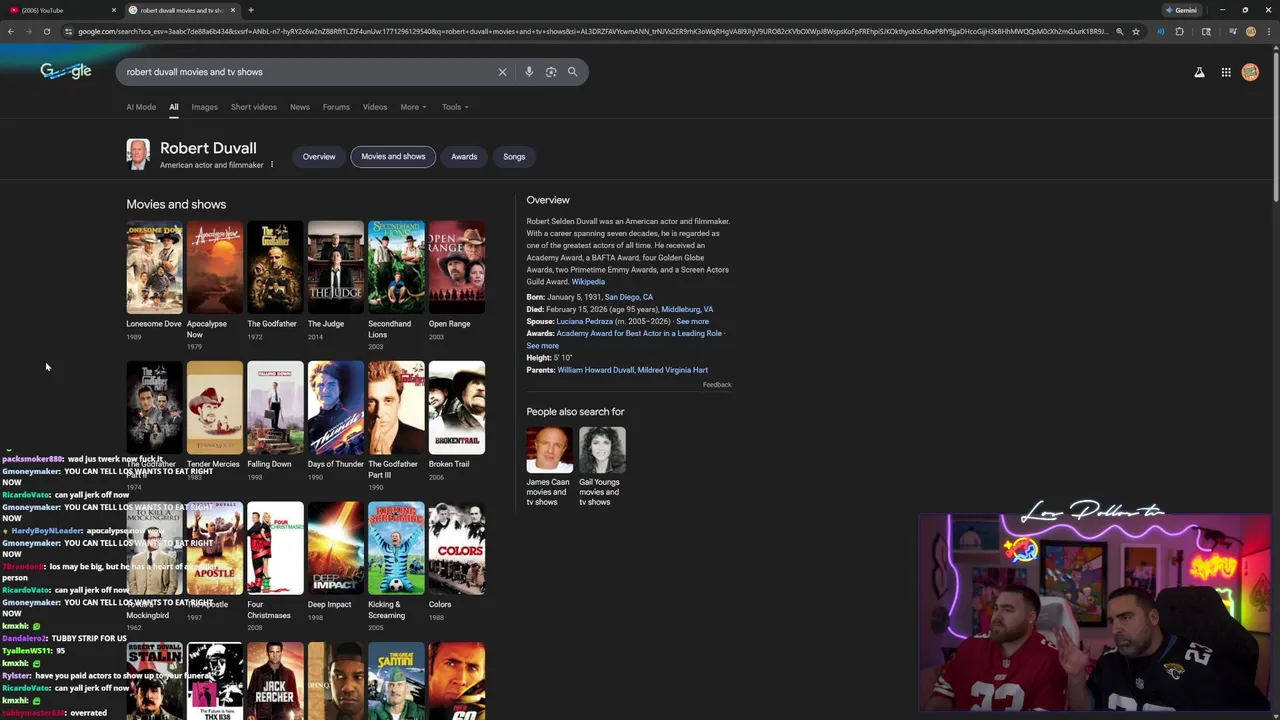
Task: Open the Google account avatar
Action: 1250,72
